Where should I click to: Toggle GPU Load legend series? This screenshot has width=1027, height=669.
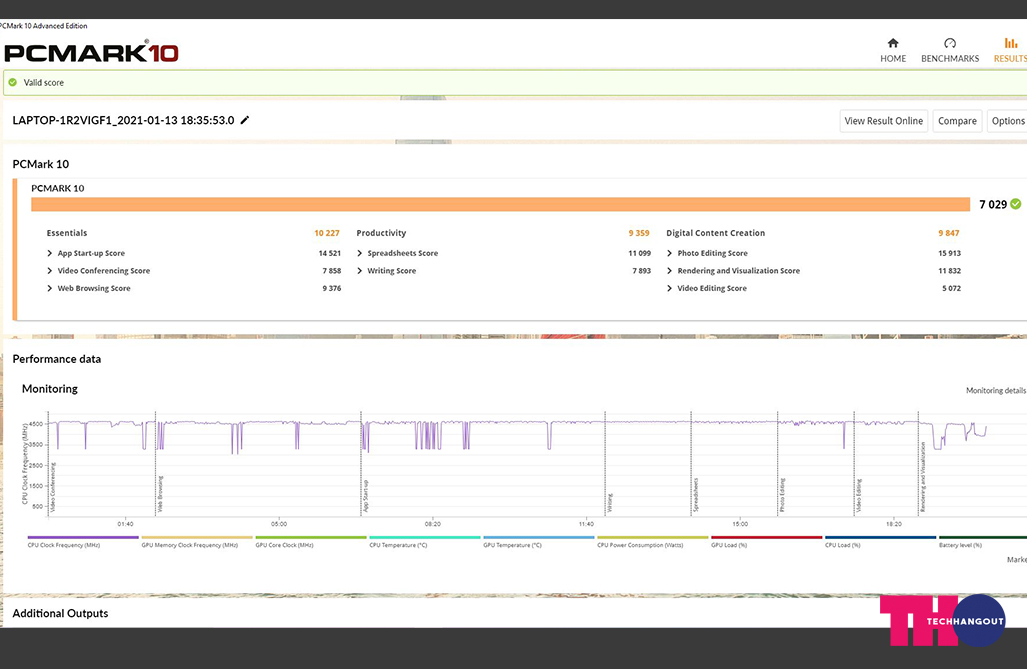767,542
